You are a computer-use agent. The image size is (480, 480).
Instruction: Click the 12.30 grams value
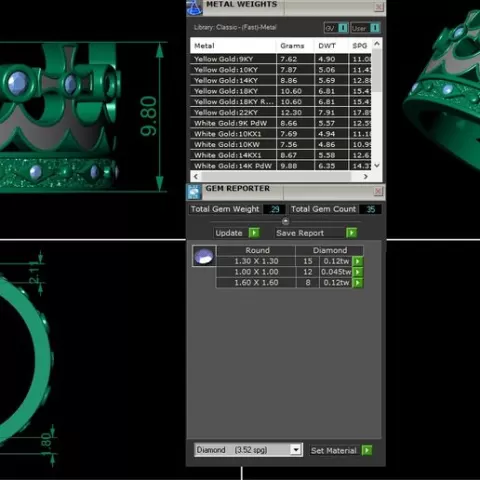point(291,112)
